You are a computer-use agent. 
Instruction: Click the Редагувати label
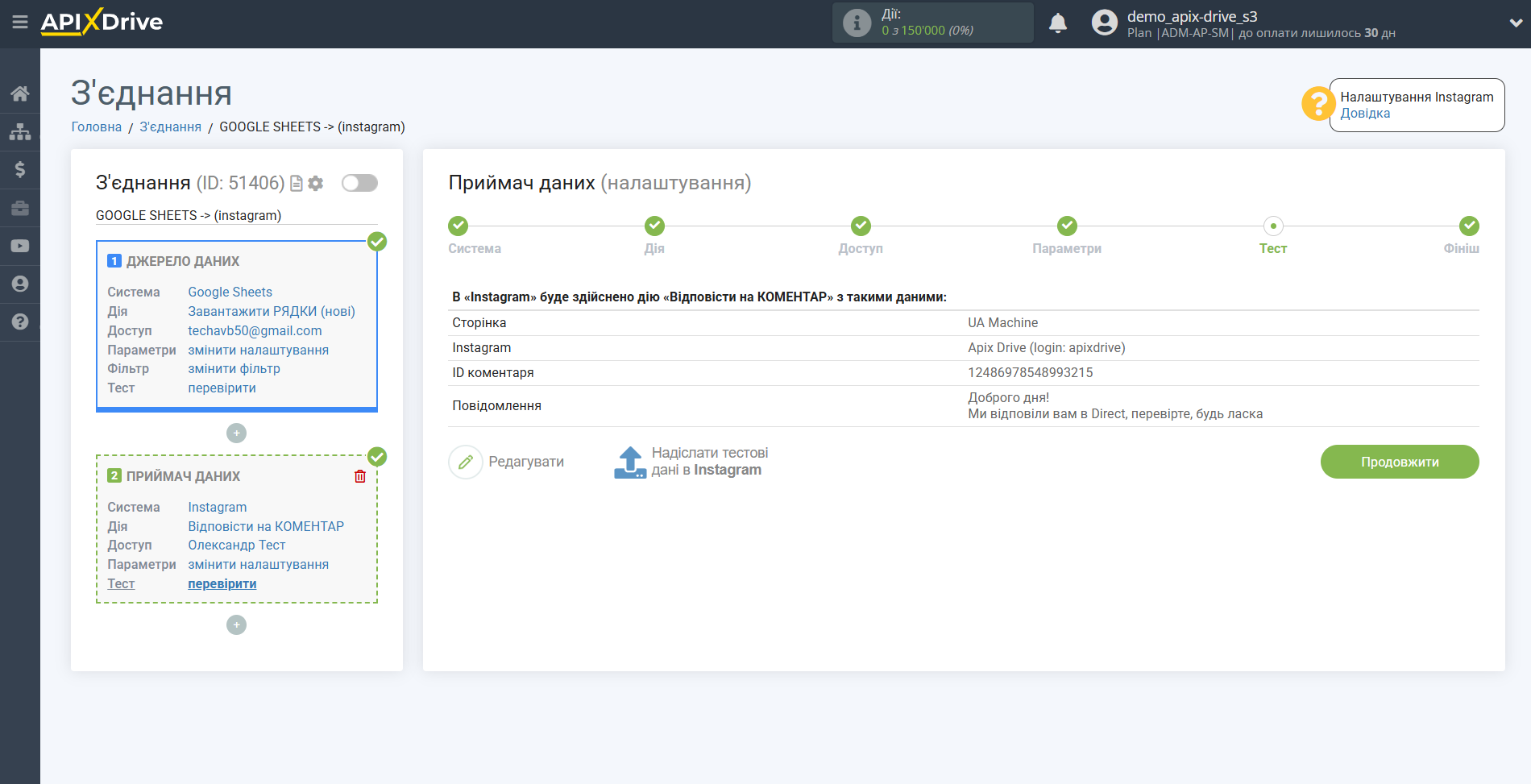(x=526, y=462)
